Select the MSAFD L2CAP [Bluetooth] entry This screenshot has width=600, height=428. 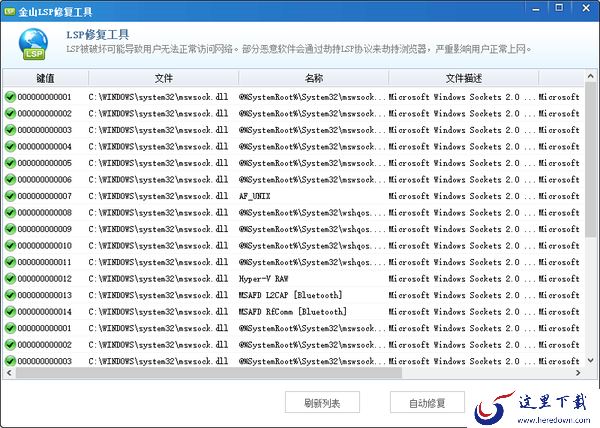tap(290, 295)
